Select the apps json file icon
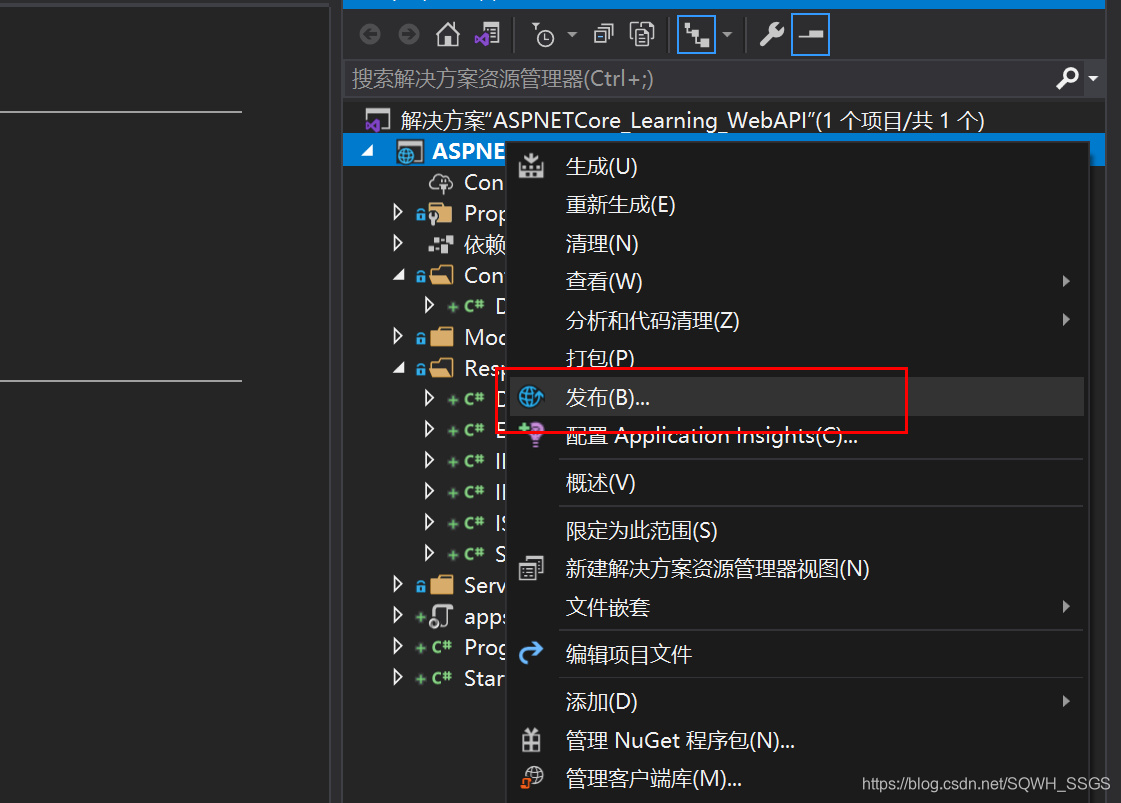The width and height of the screenshot is (1121, 803). point(441,616)
